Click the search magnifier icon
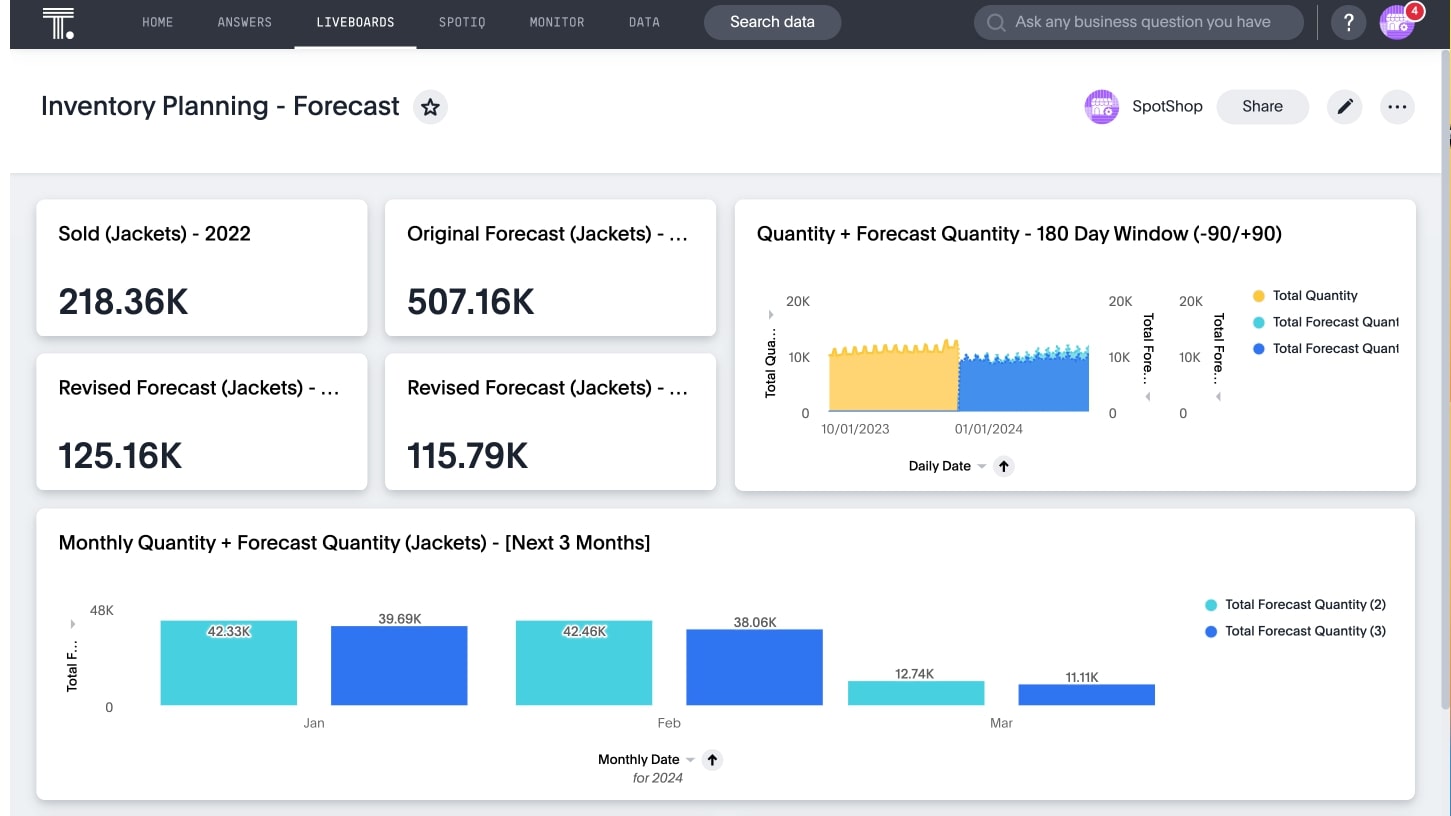 click(x=995, y=22)
